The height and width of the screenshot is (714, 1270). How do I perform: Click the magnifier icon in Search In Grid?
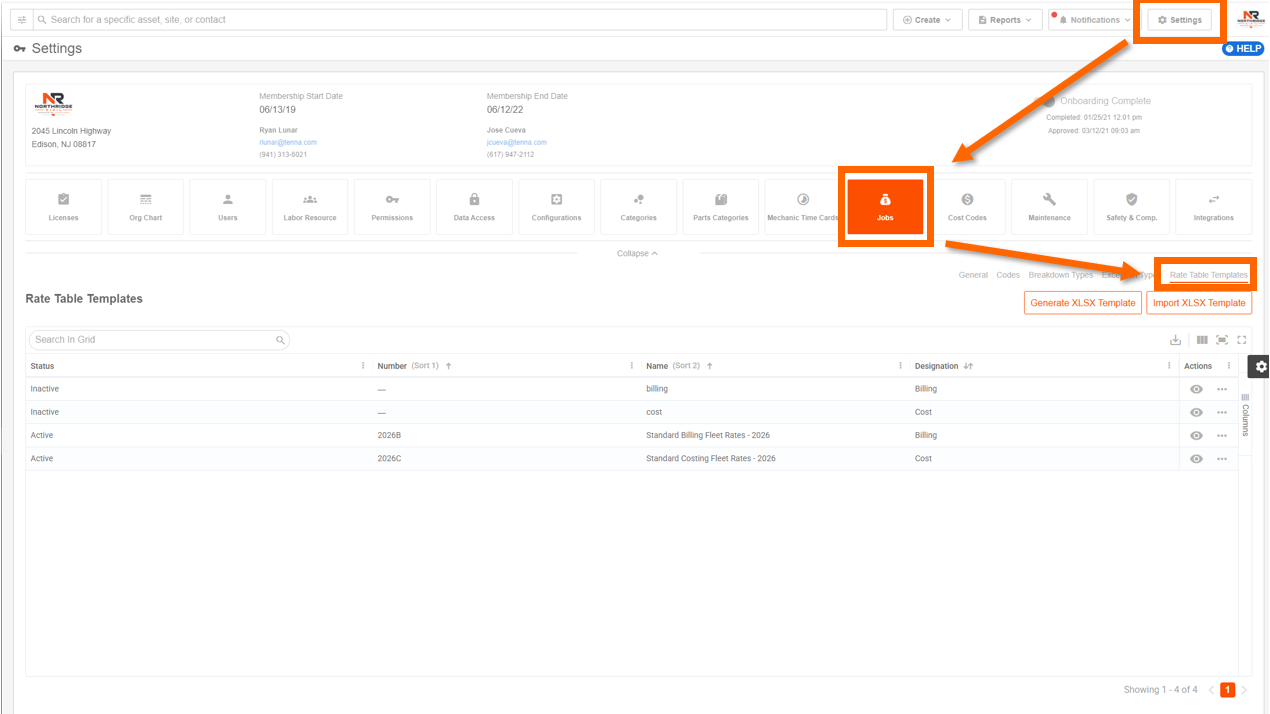tap(280, 340)
